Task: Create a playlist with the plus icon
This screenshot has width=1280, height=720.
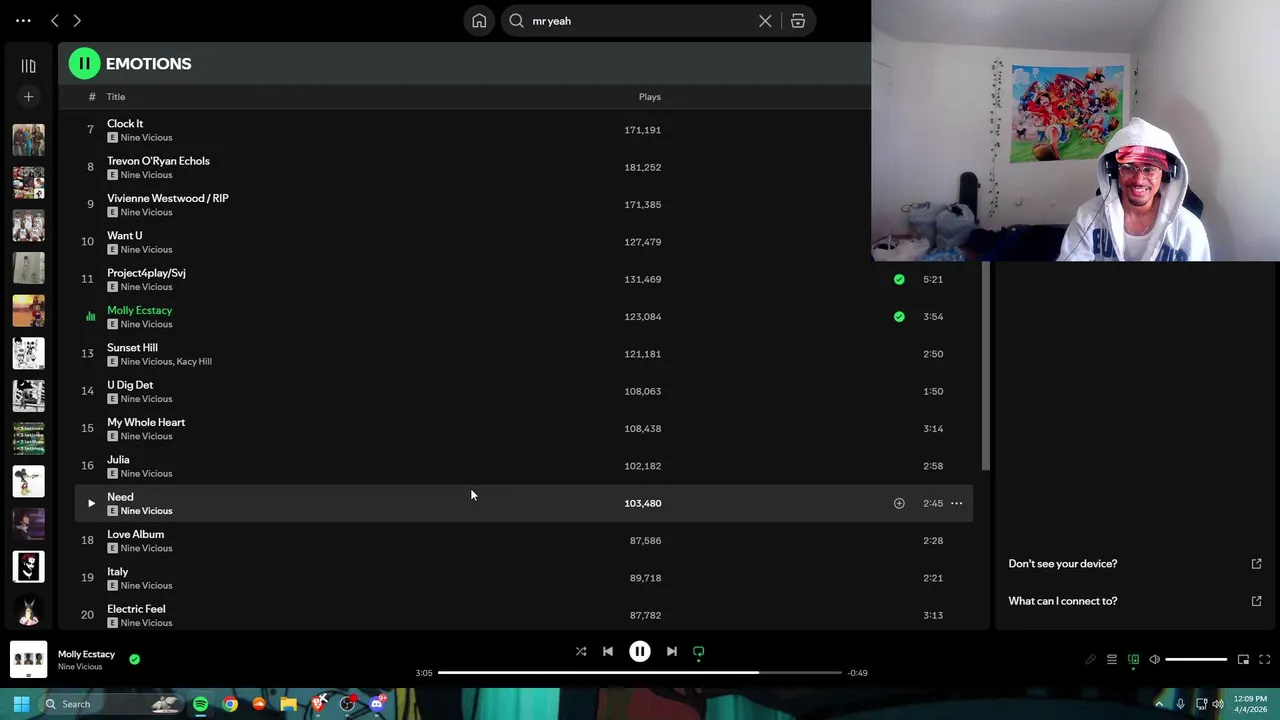Action: pos(28,97)
